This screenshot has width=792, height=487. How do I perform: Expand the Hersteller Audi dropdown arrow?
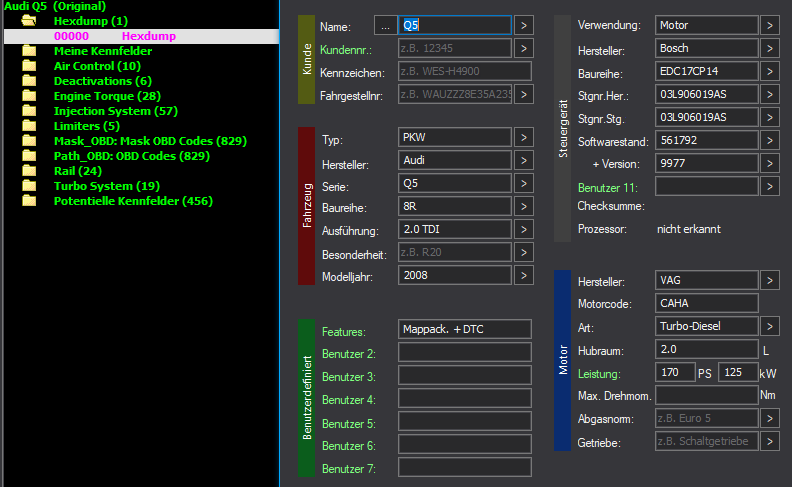525,161
